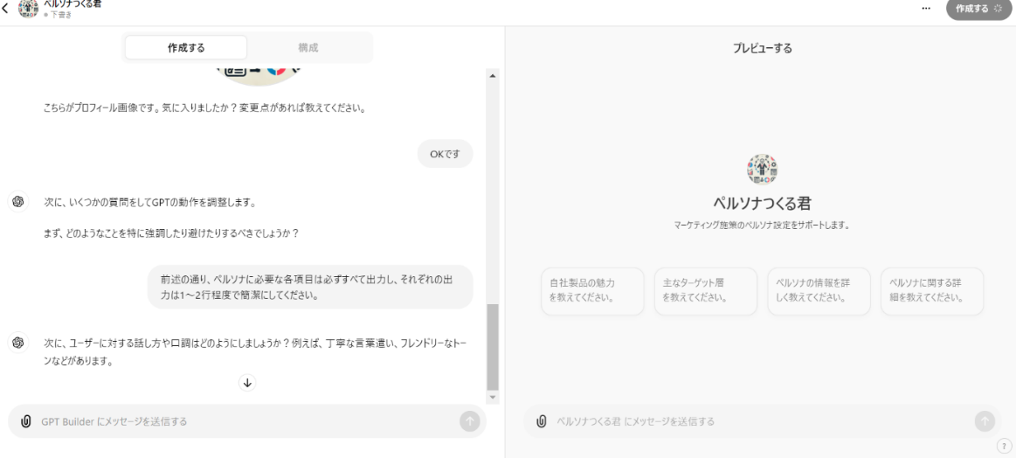Attach a file in GPT Builder input

pos(26,421)
